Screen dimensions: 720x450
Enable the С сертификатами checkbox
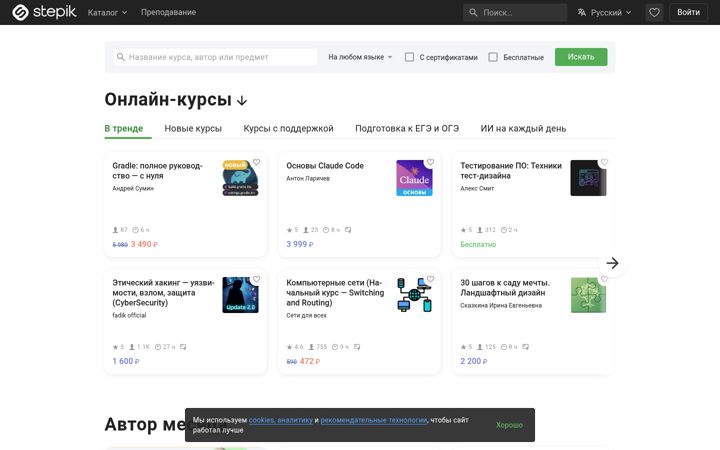409,57
